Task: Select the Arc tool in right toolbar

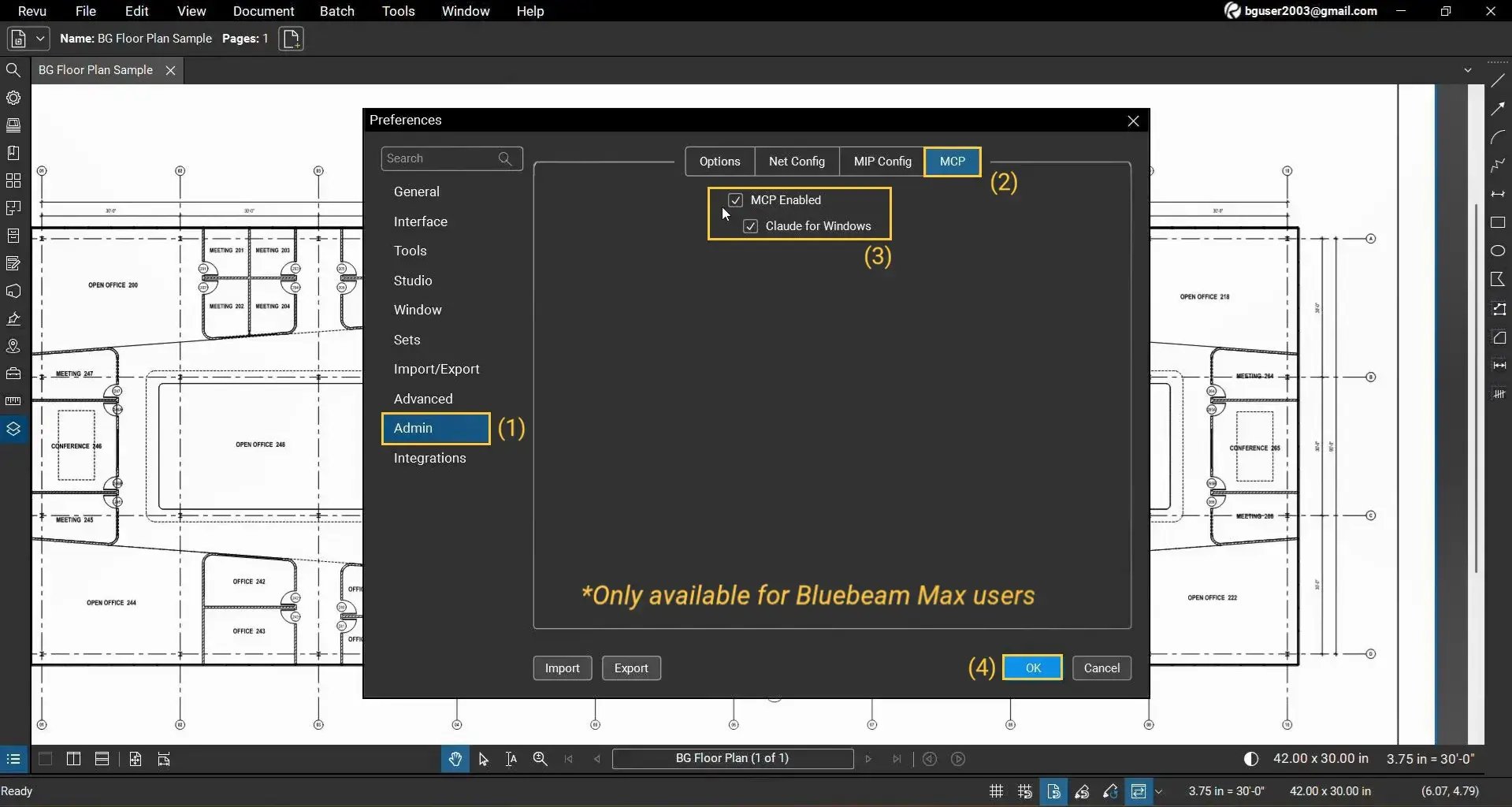Action: pos(1498,137)
